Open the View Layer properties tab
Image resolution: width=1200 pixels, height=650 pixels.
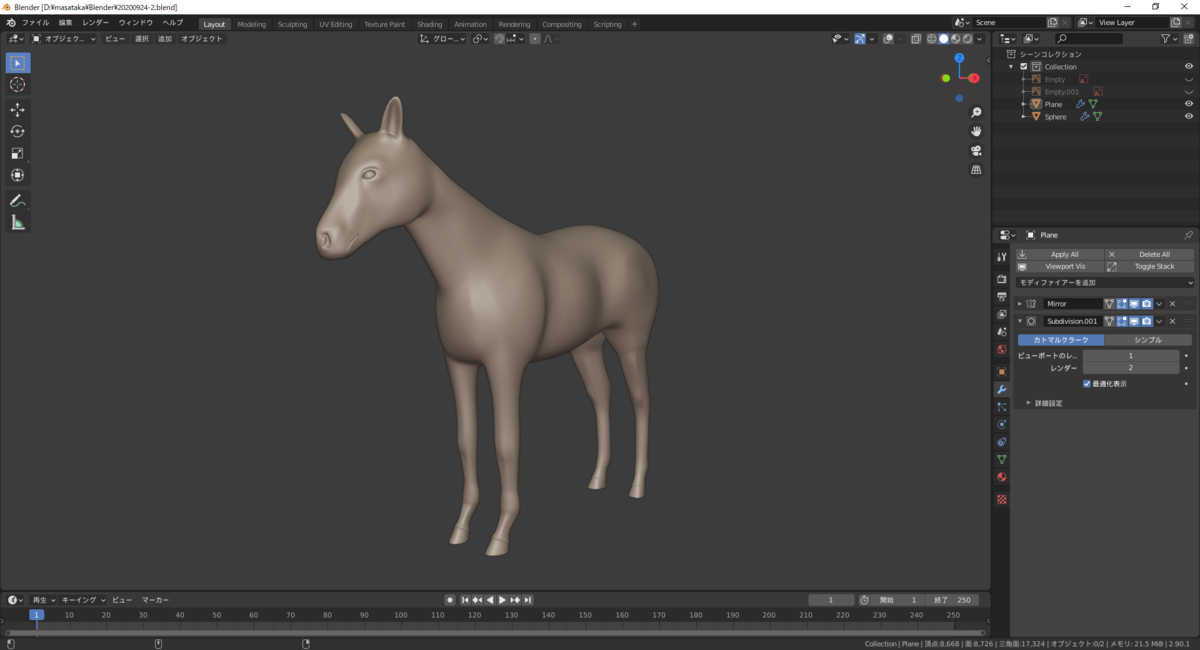[x=1002, y=314]
